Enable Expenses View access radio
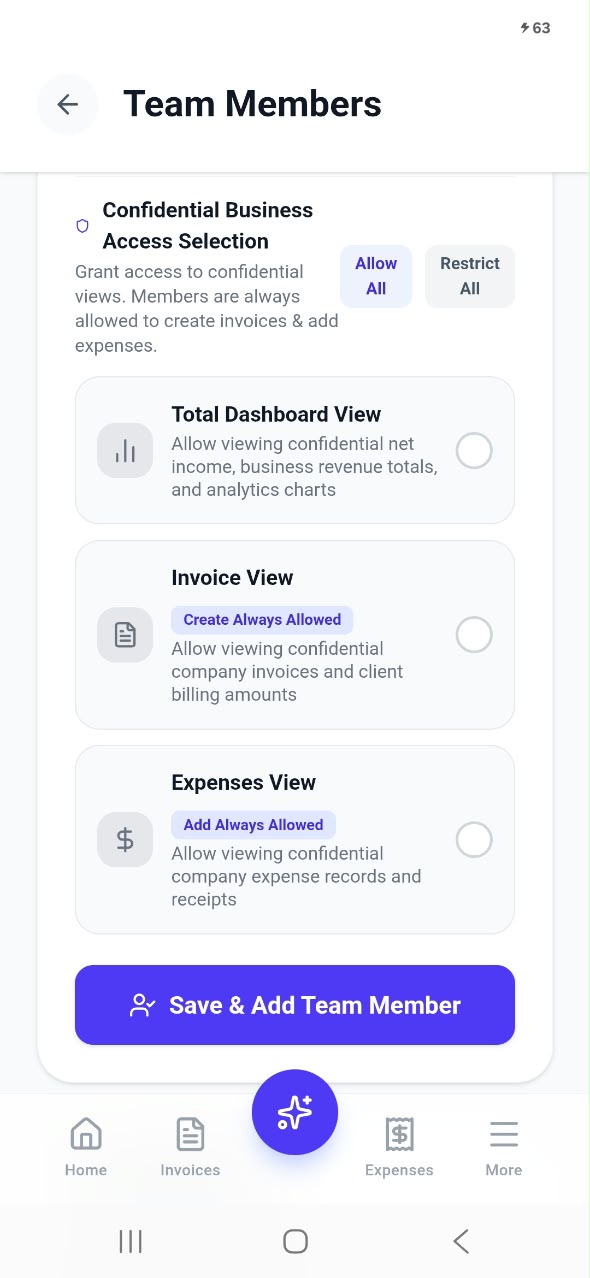The width and height of the screenshot is (590, 1278). pyautogui.click(x=474, y=840)
